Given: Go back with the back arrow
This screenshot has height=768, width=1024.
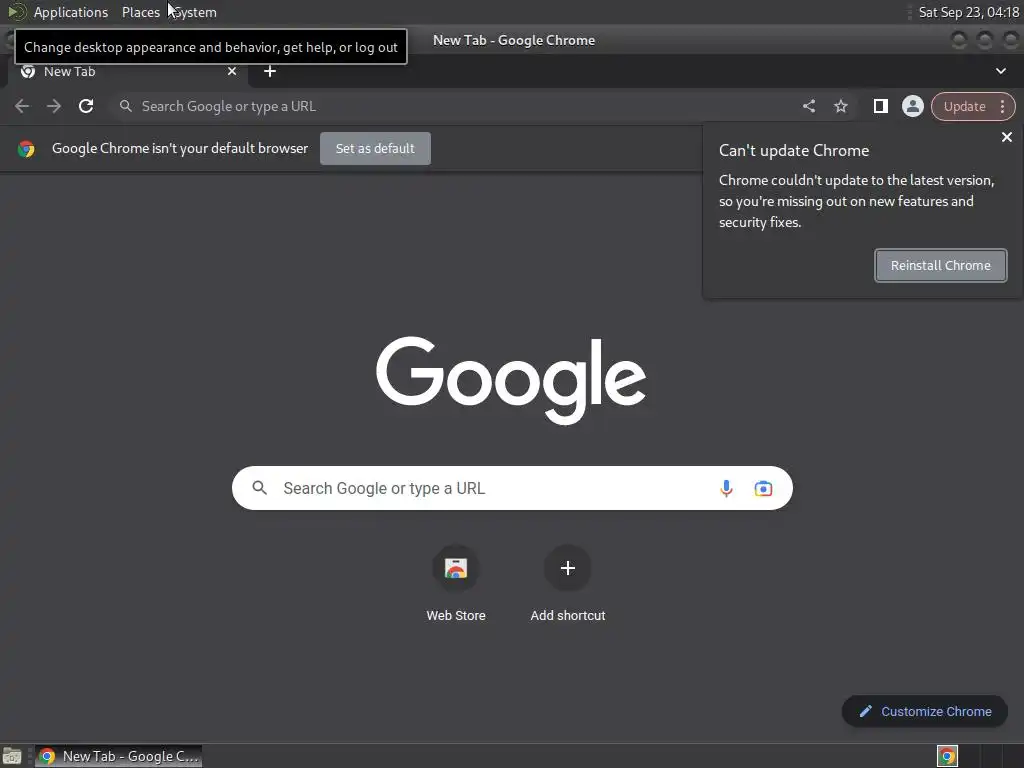Looking at the screenshot, I should point(22,106).
